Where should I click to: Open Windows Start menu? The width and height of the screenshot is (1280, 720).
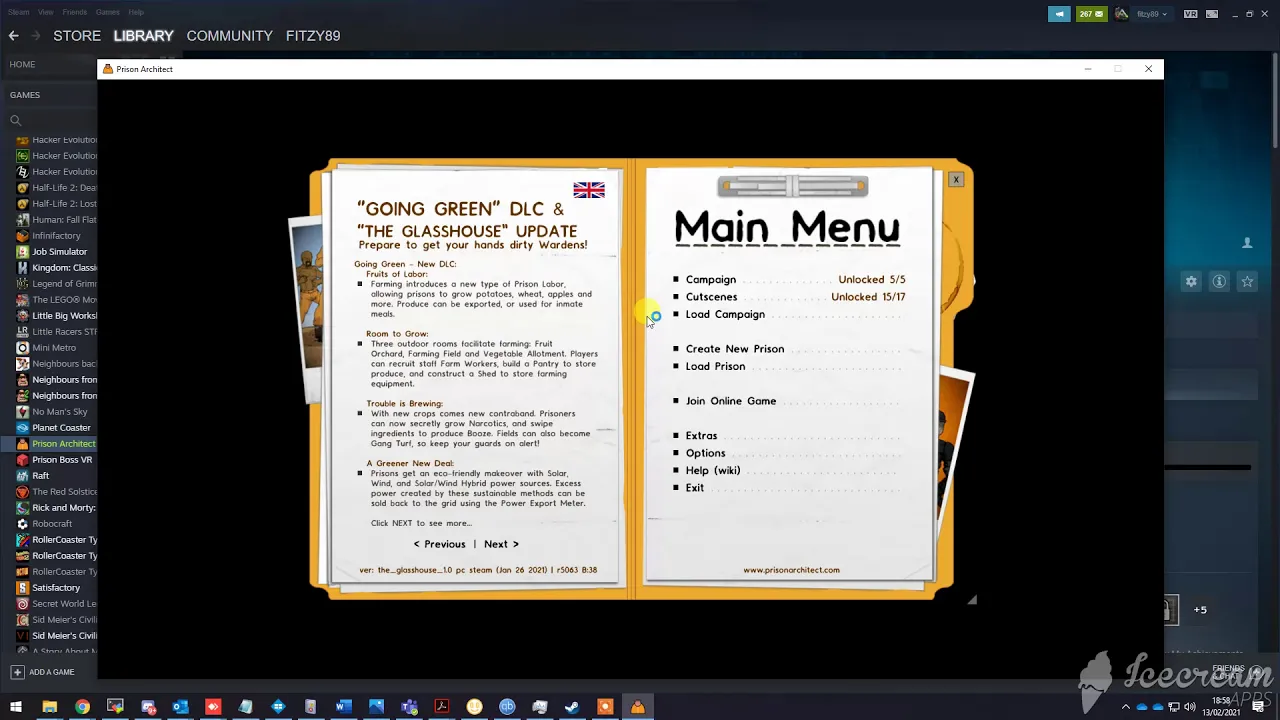[x=16, y=707]
